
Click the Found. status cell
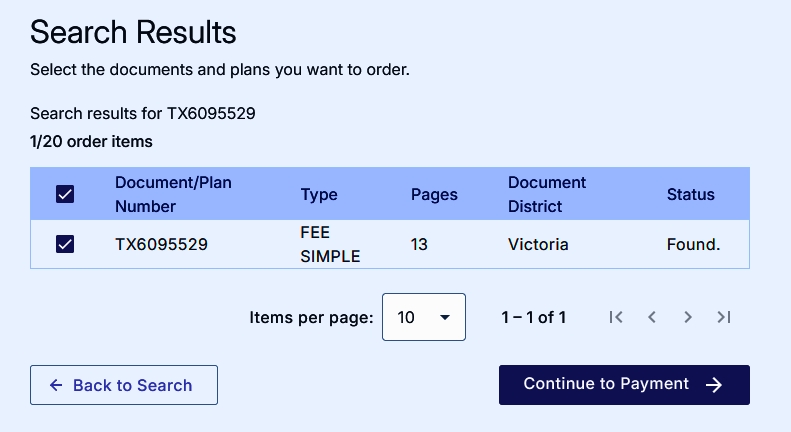(x=693, y=244)
